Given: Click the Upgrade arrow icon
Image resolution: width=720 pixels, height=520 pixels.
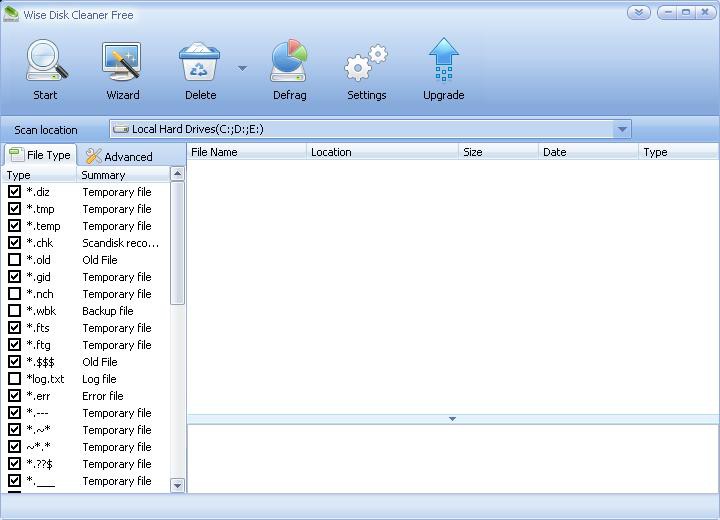Looking at the screenshot, I should click(443, 63).
